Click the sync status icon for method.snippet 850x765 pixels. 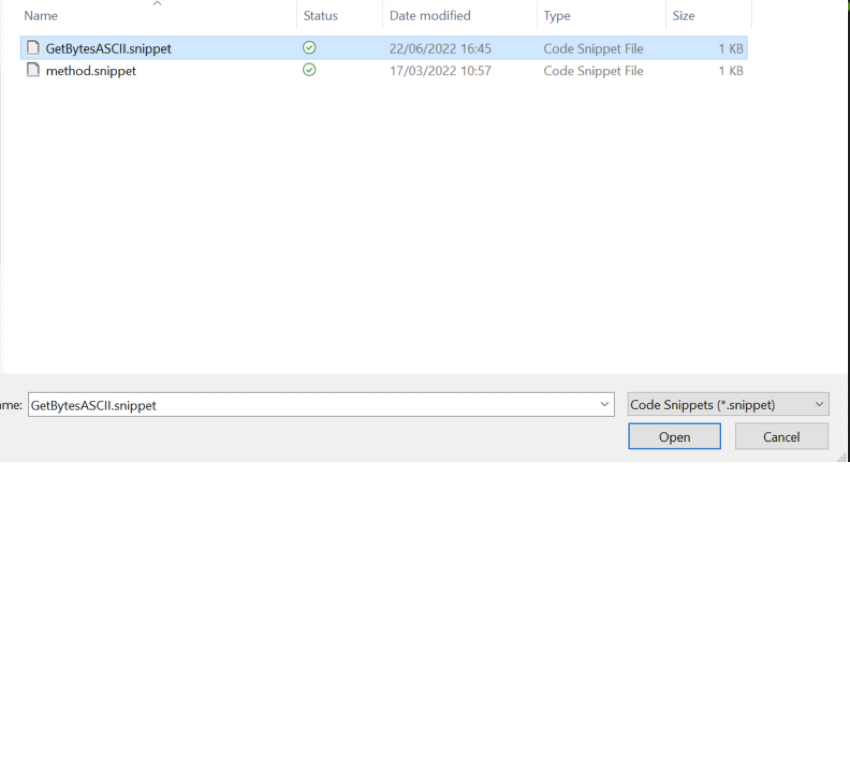point(310,70)
